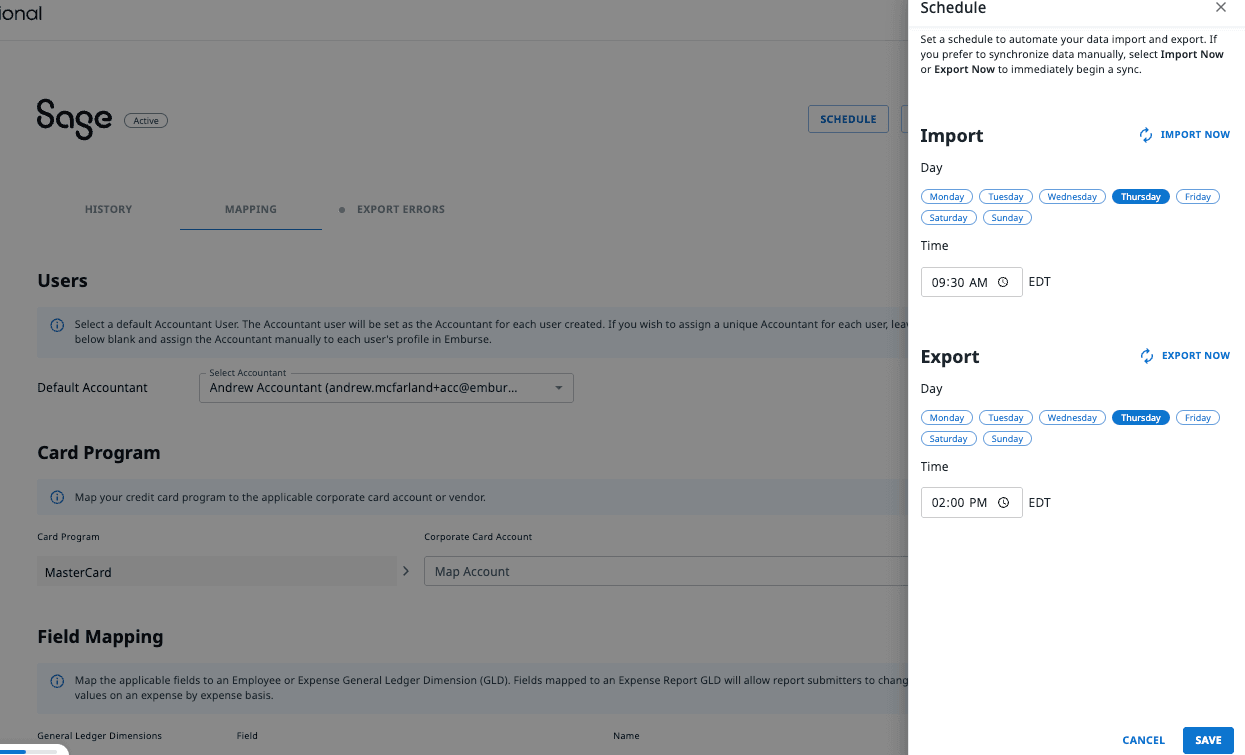
Task: Select Monday for Import day
Action: (946, 197)
